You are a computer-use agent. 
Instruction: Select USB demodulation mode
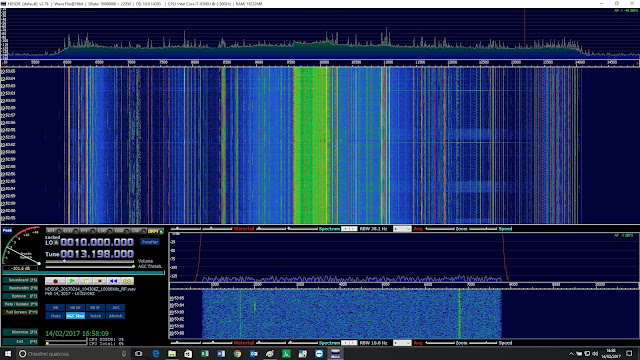click(x=121, y=231)
